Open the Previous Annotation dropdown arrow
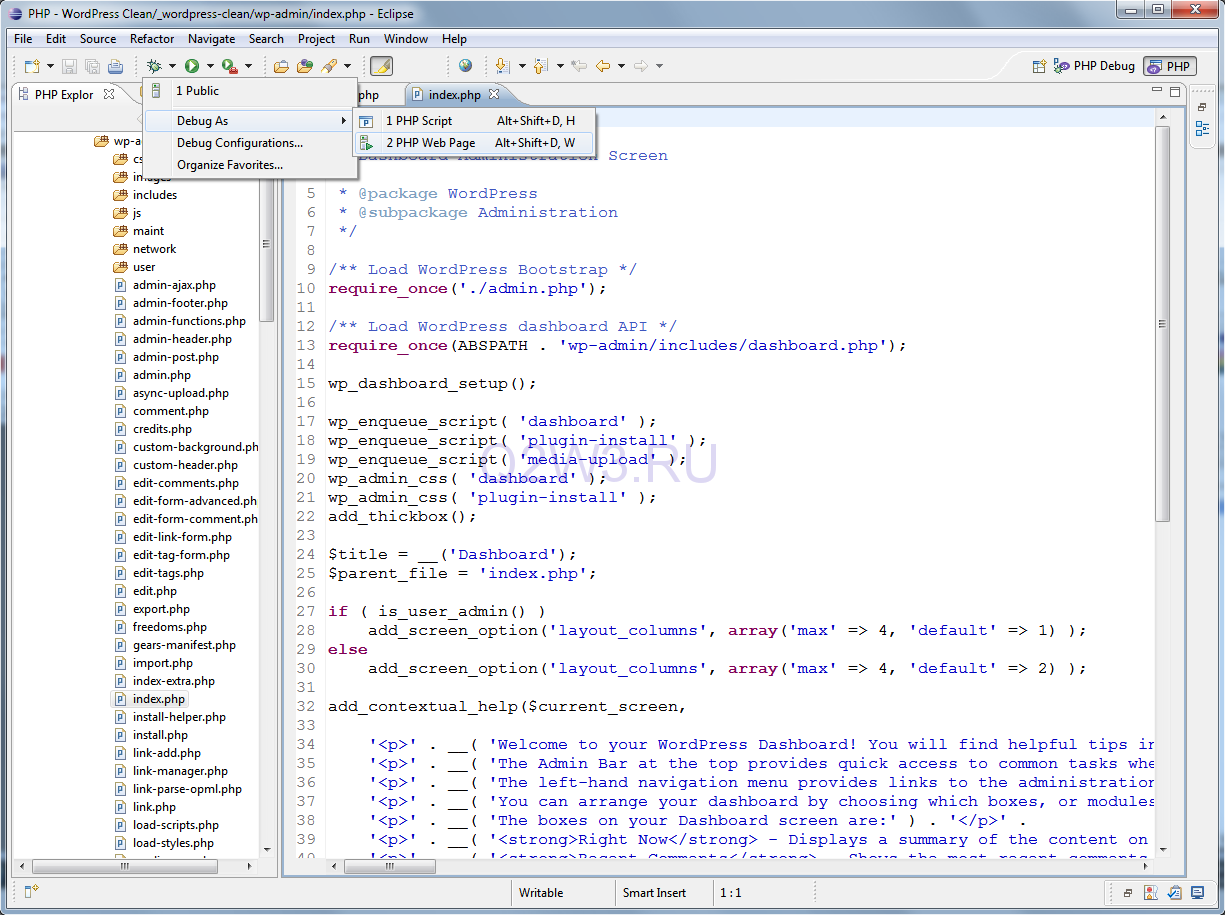Screen dimensions: 1225x915 [x=559, y=67]
